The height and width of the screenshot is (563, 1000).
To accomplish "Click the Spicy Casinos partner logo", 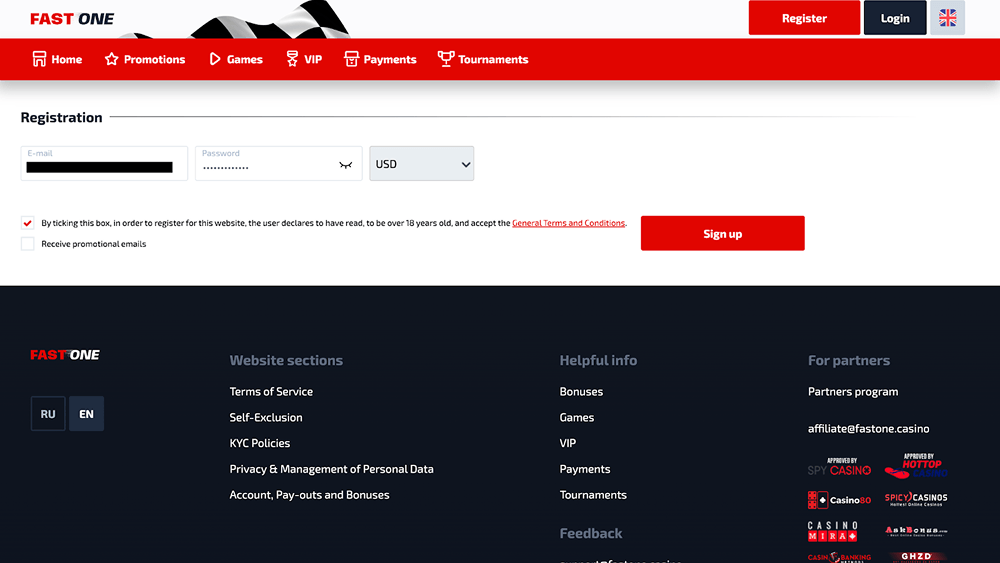I will 916,498.
